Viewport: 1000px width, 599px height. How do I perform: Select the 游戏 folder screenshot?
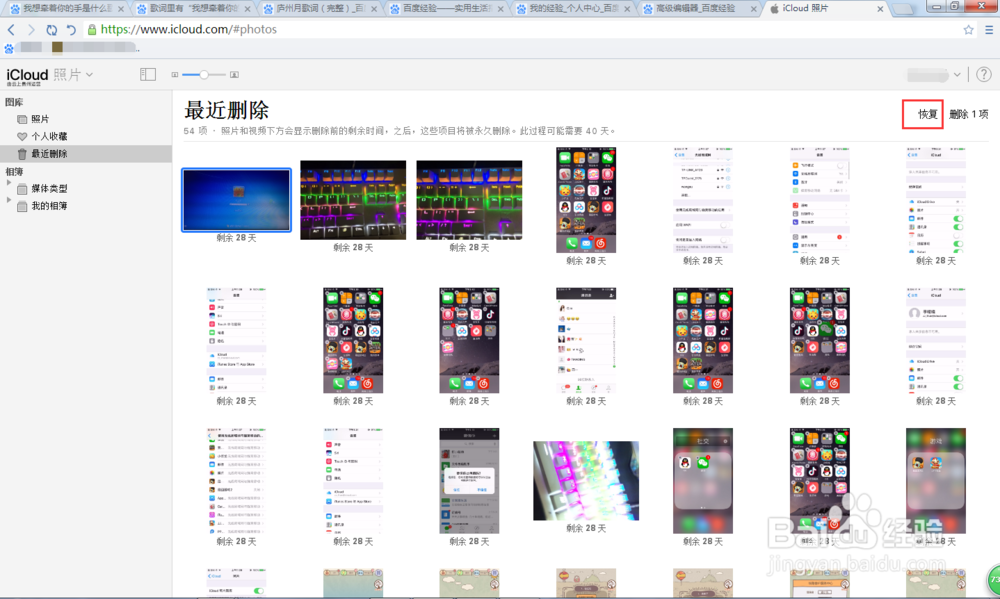click(x=936, y=480)
